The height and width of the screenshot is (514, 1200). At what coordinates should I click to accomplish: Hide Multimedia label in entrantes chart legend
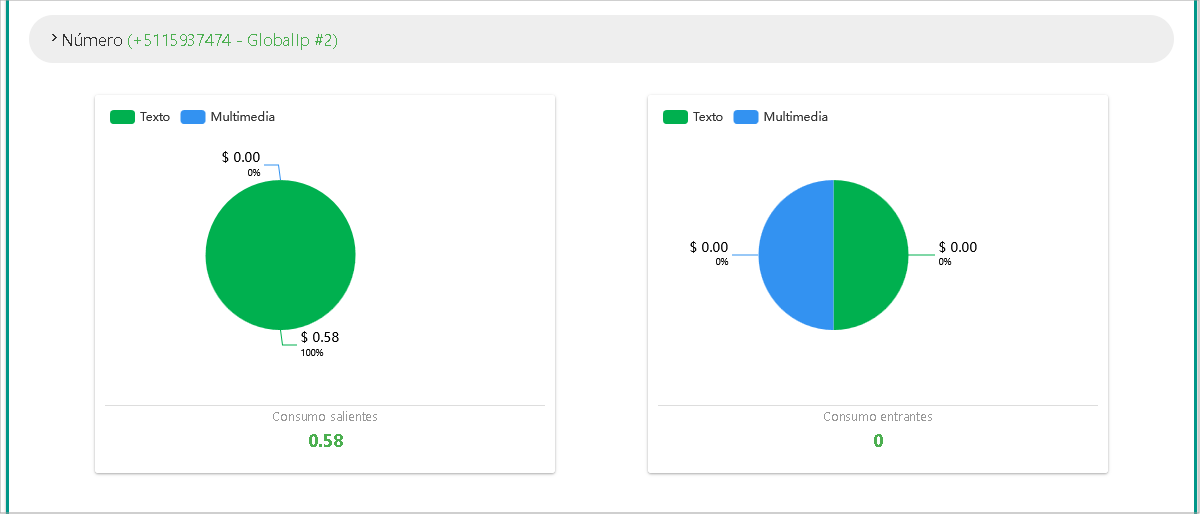click(795, 117)
